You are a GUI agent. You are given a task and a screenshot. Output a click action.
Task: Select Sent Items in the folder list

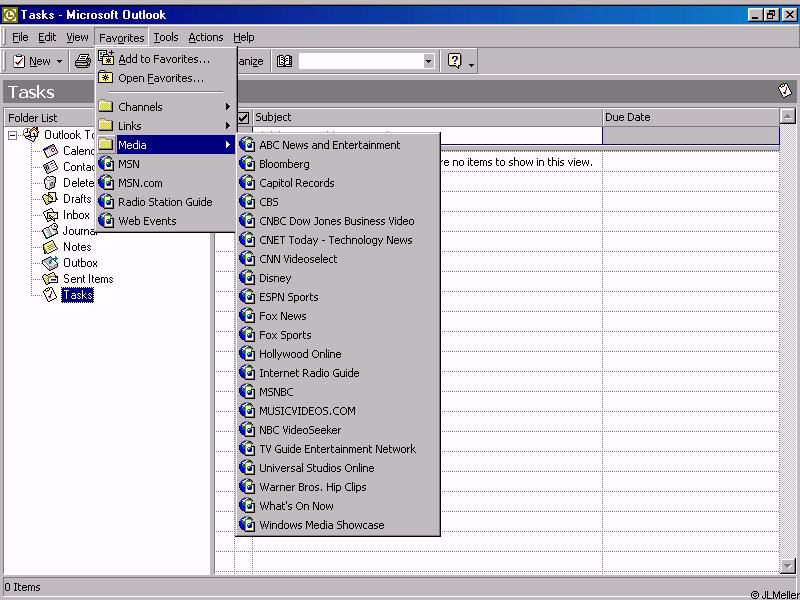click(88, 279)
